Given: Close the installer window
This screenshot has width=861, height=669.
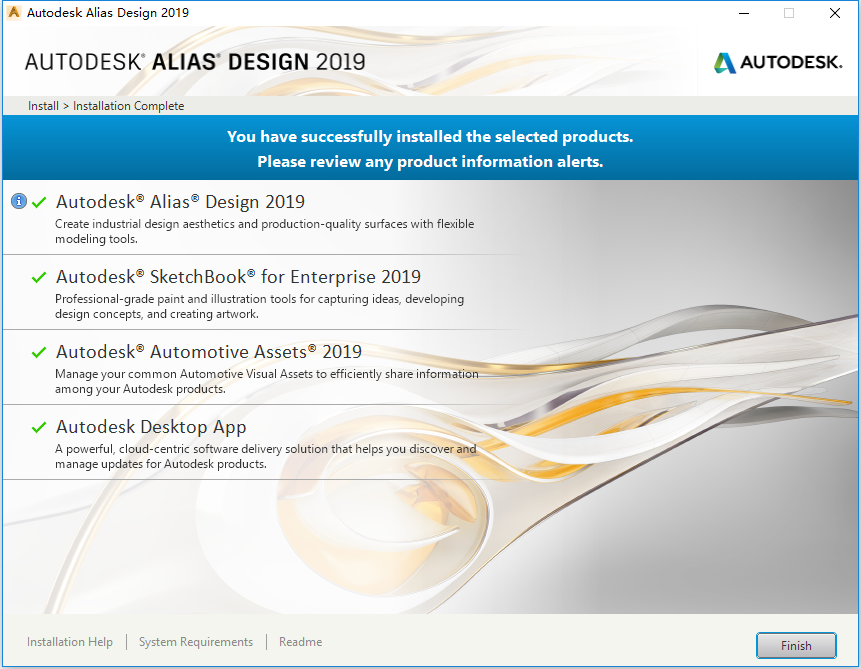Looking at the screenshot, I should click(835, 13).
